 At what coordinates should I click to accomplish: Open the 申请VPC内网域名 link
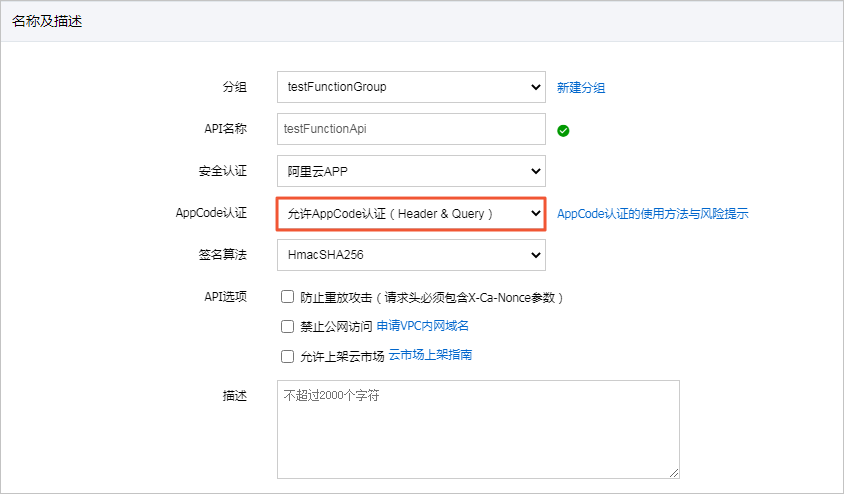tap(423, 326)
